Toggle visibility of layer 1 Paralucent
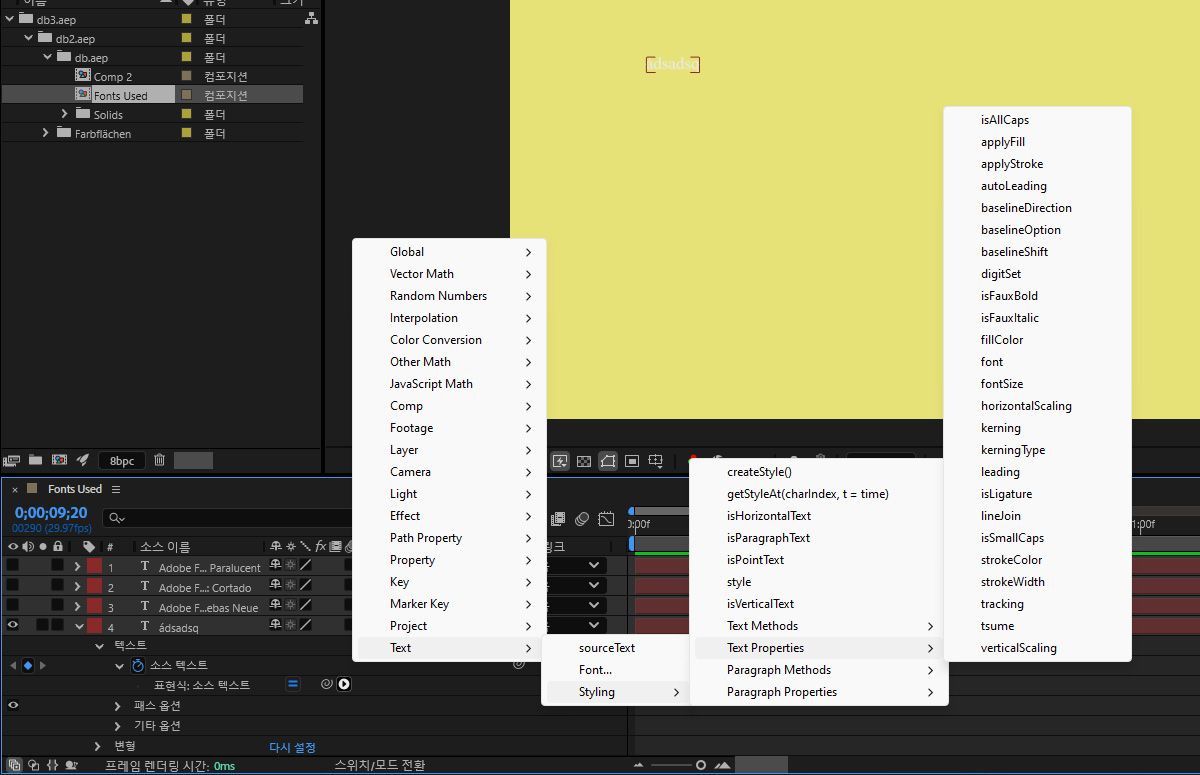Viewport: 1200px width, 775px height. click(12, 566)
